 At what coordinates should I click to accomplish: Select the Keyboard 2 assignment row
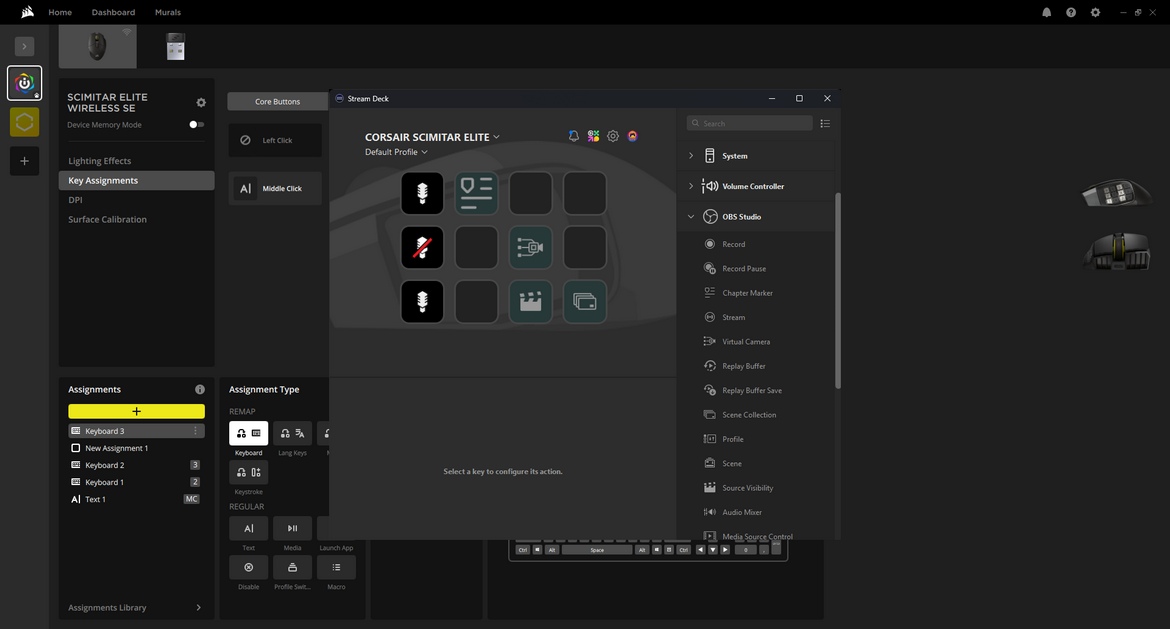click(137, 465)
